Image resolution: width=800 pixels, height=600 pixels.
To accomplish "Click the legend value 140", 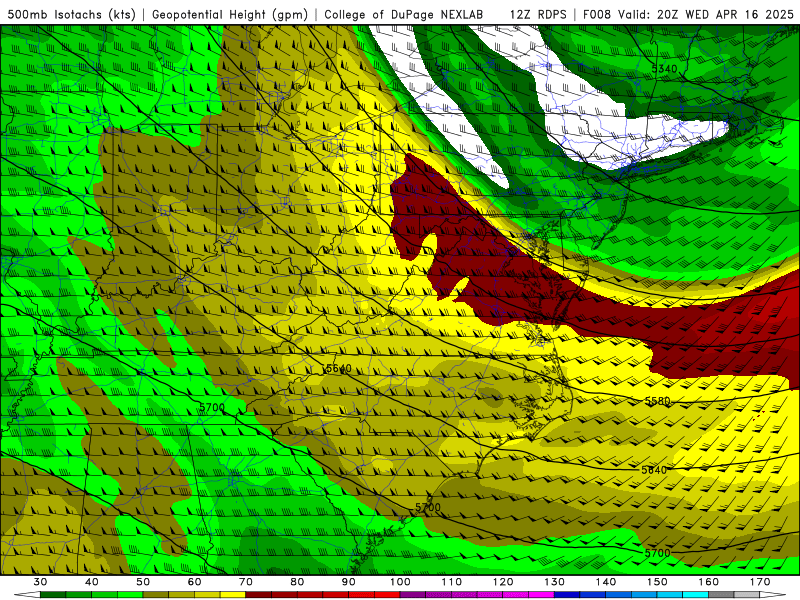I will [x=606, y=582].
